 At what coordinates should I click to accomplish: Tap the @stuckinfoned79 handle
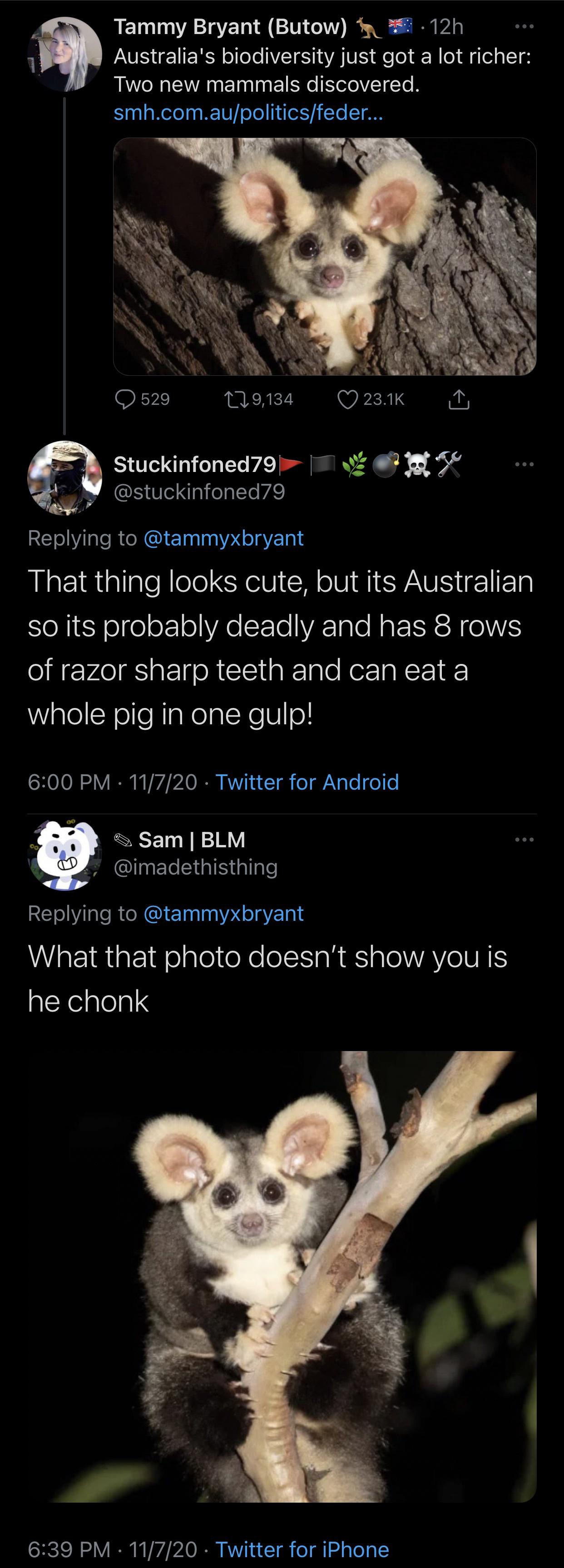point(199,492)
